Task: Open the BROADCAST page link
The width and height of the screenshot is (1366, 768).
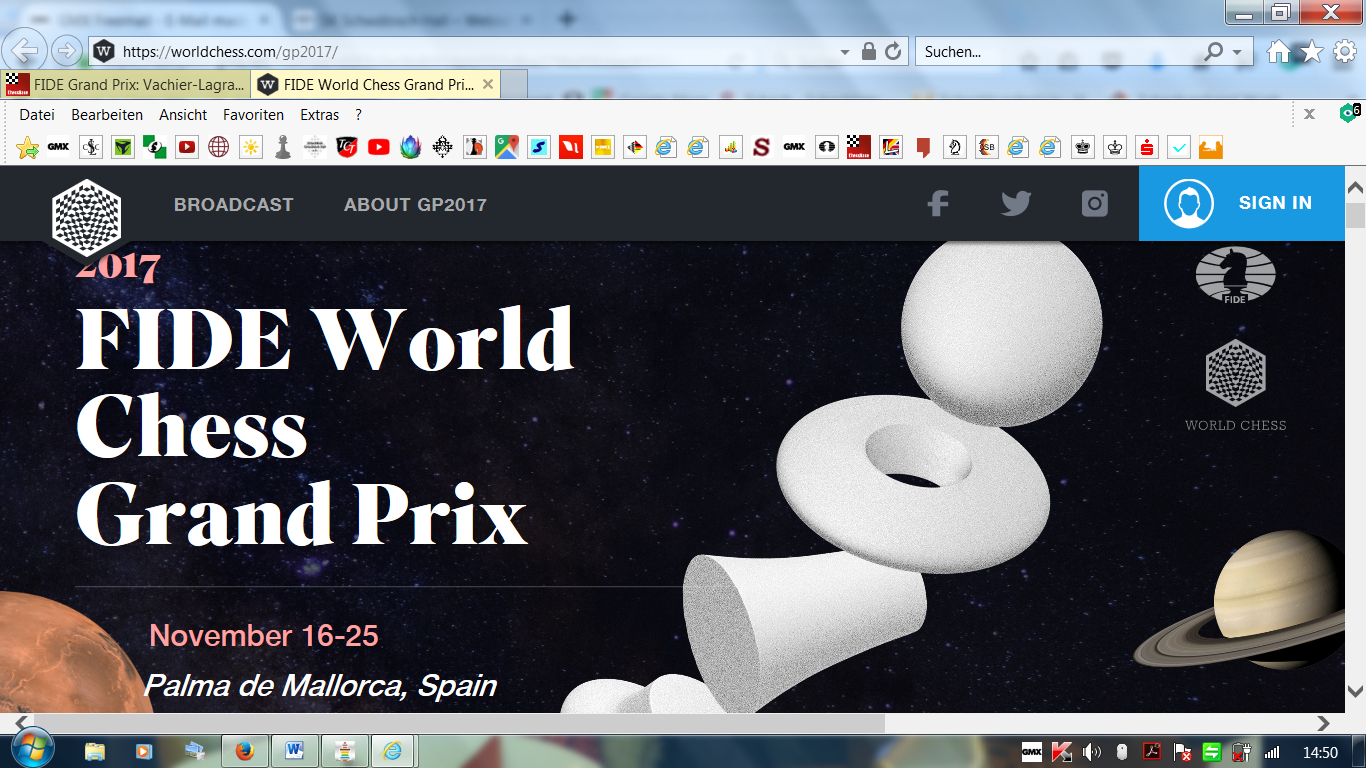Action: coord(234,204)
